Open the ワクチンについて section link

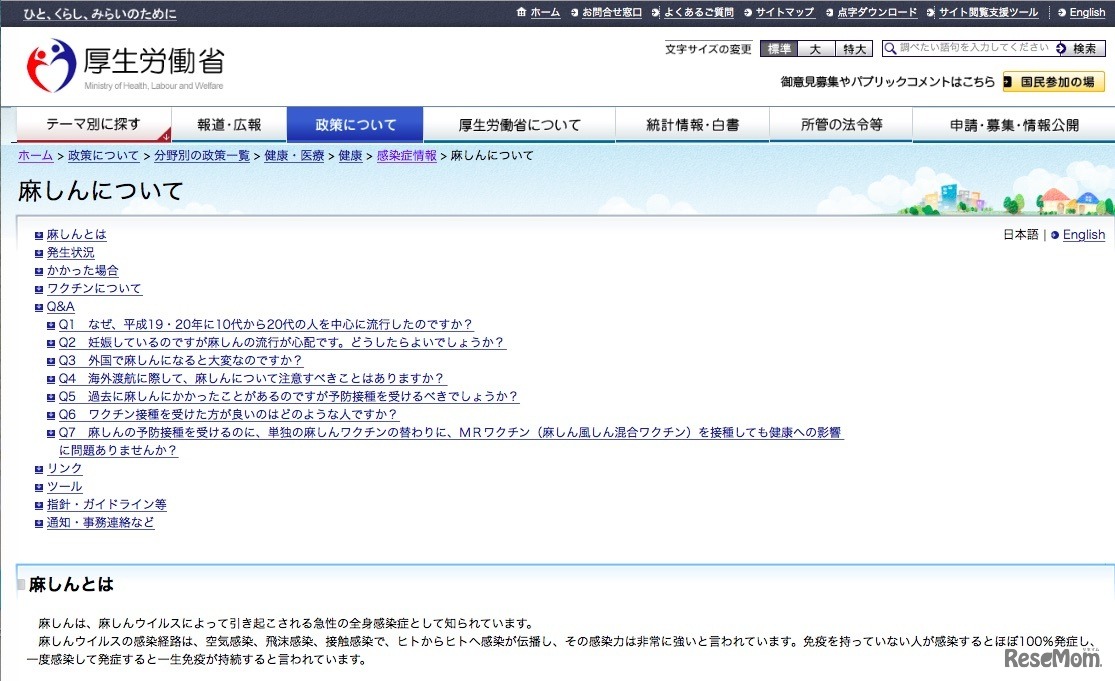coord(94,289)
